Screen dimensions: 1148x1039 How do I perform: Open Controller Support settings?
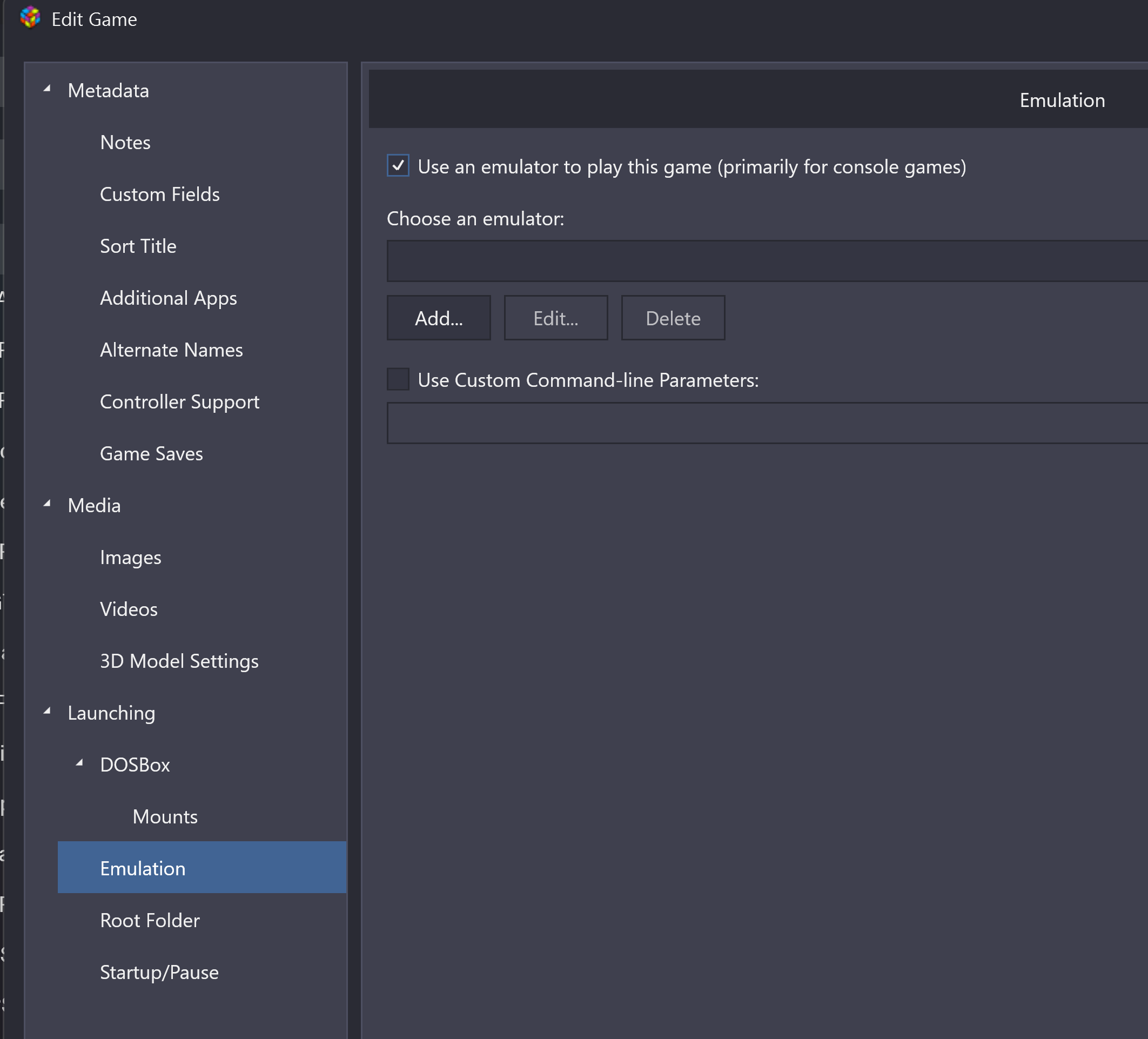[180, 401]
